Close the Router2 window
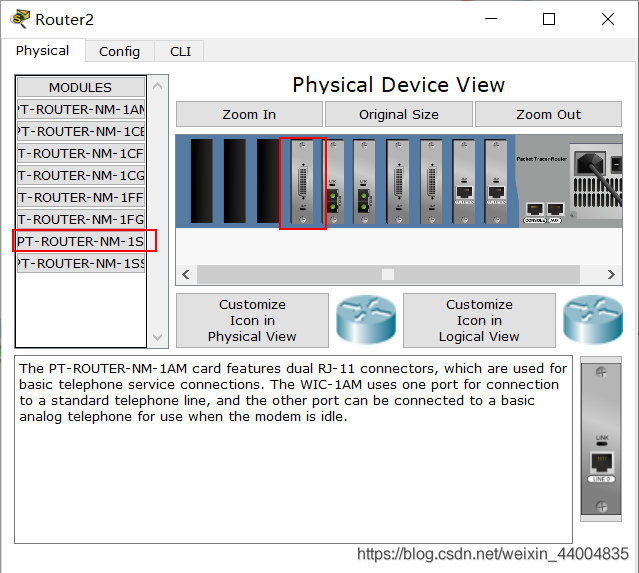 click(608, 19)
